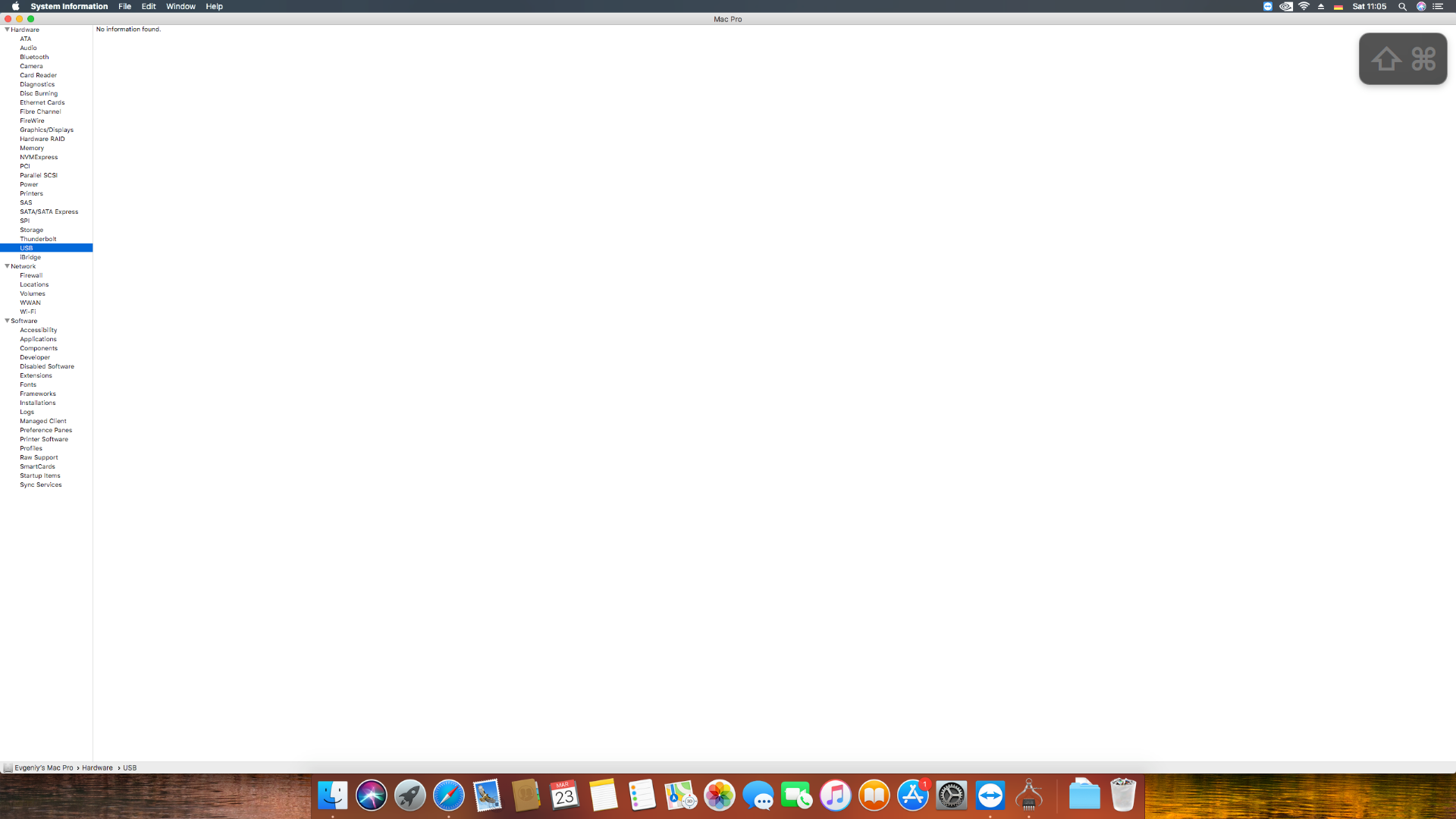This screenshot has height=819, width=1456.
Task: Collapse the Hardware section triangle
Action: click(x=8, y=30)
